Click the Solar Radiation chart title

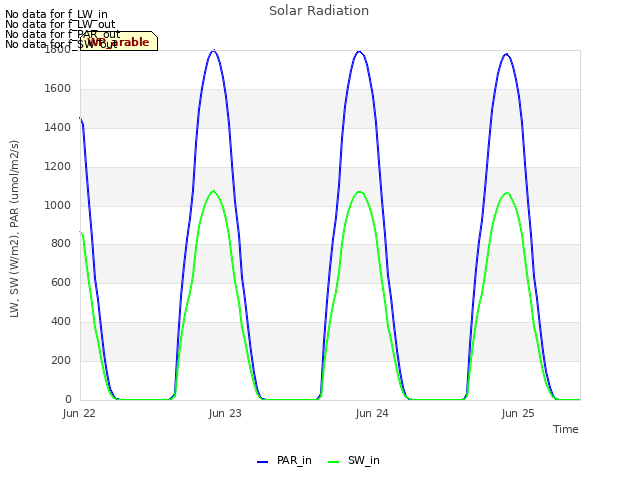pyautogui.click(x=319, y=11)
